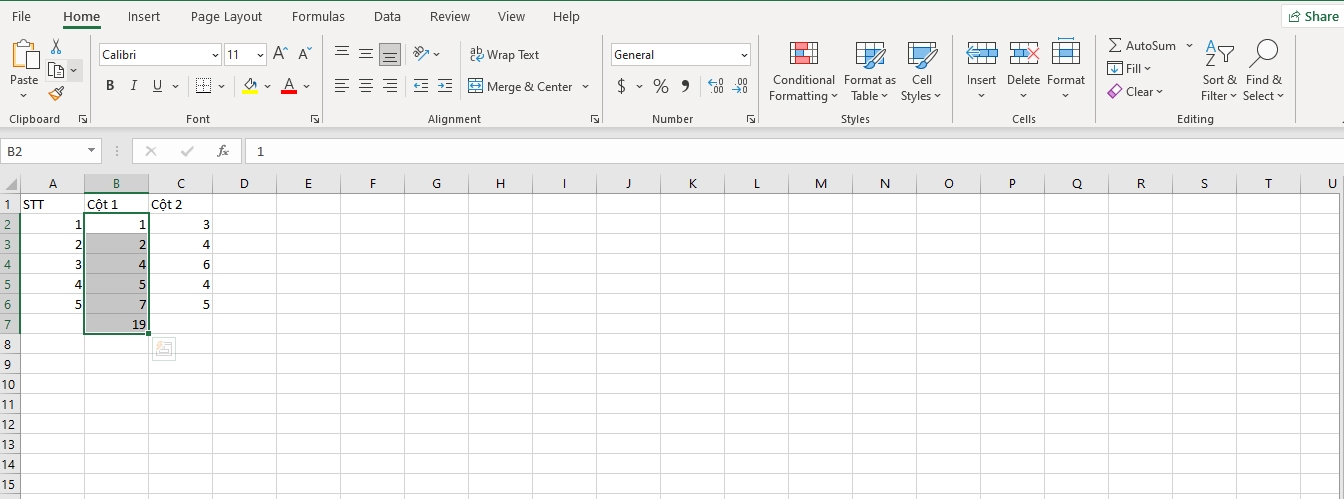
Task: Decrease font size with the smaller A icon
Action: click(x=304, y=54)
